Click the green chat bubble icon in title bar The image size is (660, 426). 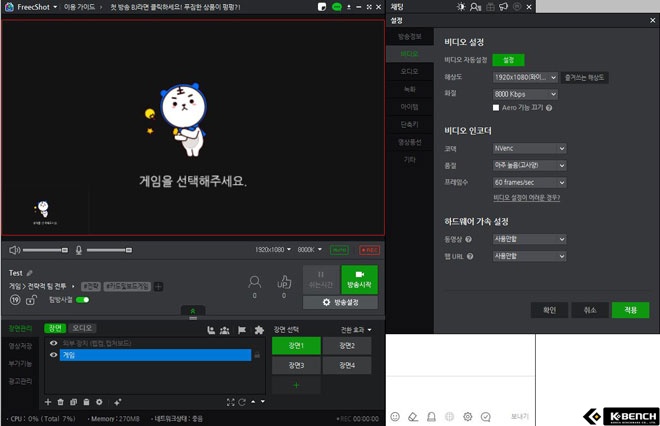pos(337,7)
